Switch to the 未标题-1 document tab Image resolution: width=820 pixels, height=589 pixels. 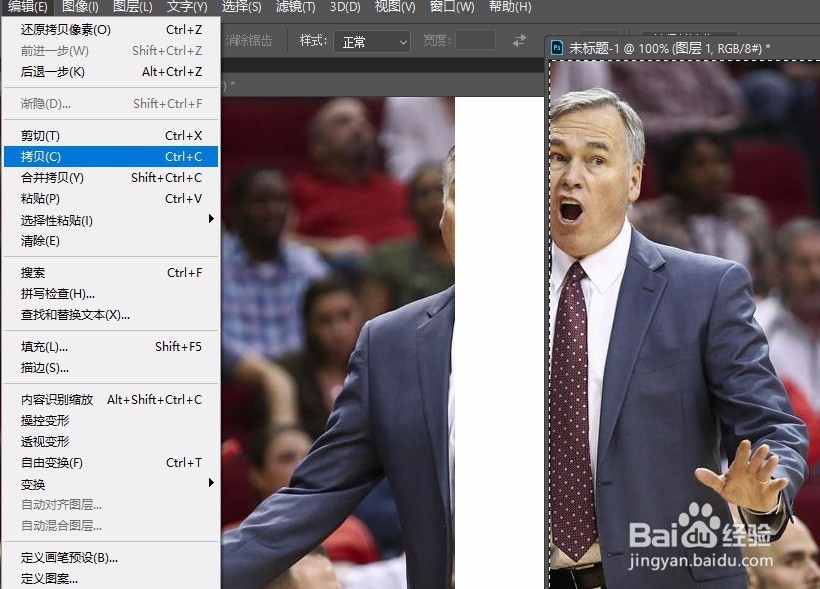669,48
